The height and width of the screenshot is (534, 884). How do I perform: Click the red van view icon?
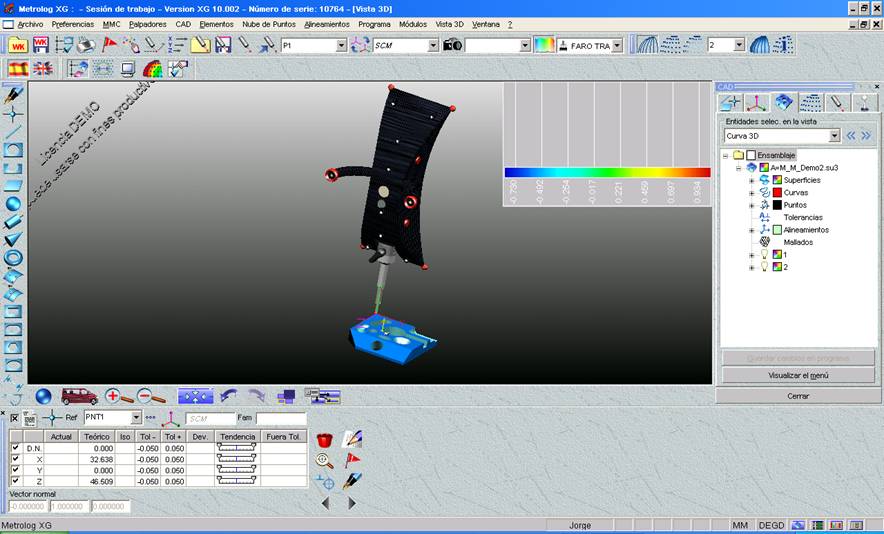pyautogui.click(x=79, y=396)
